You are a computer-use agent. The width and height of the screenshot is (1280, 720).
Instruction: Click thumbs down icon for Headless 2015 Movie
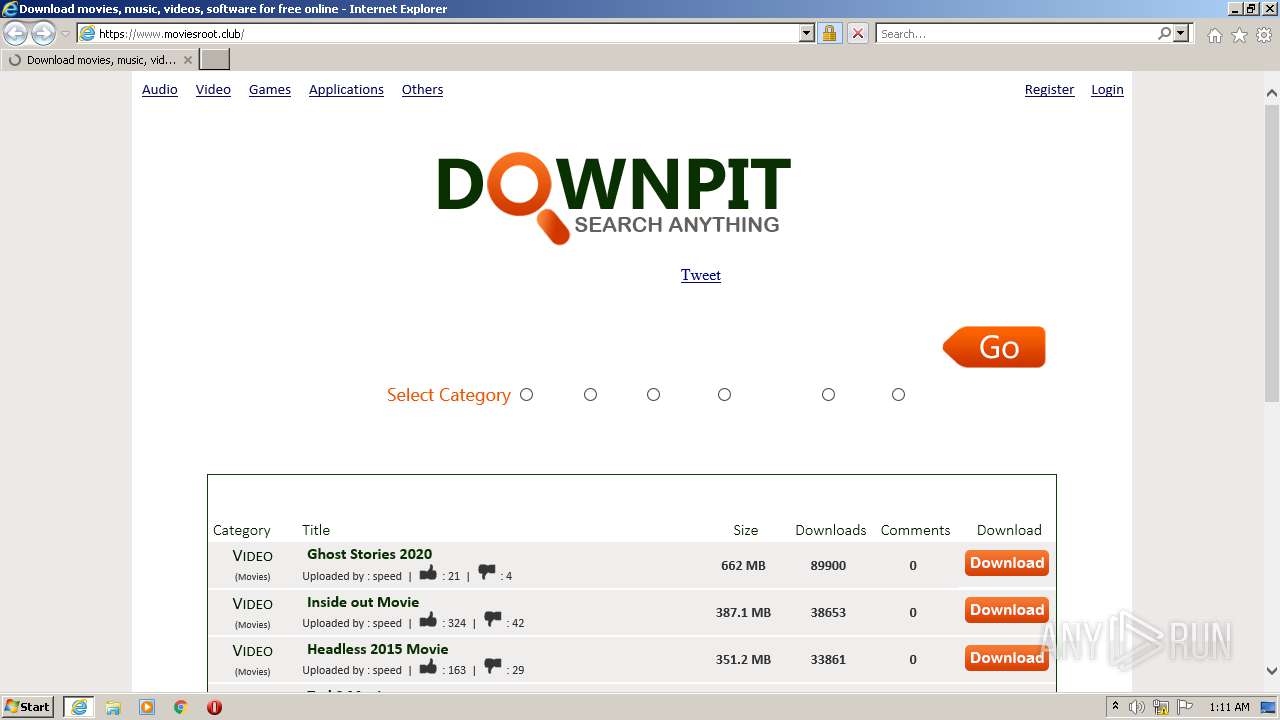tap(493, 667)
